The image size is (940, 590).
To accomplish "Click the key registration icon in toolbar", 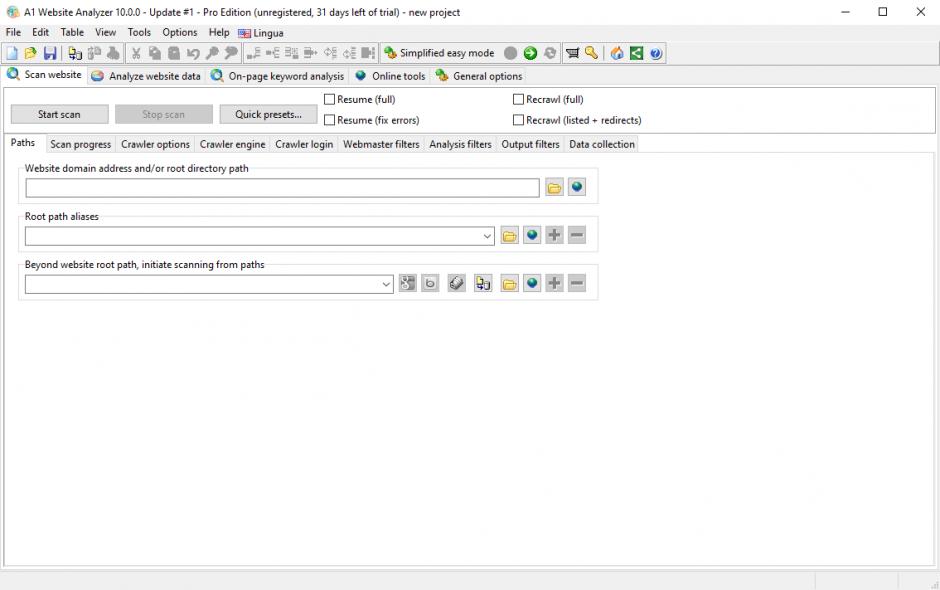I will [x=592, y=53].
